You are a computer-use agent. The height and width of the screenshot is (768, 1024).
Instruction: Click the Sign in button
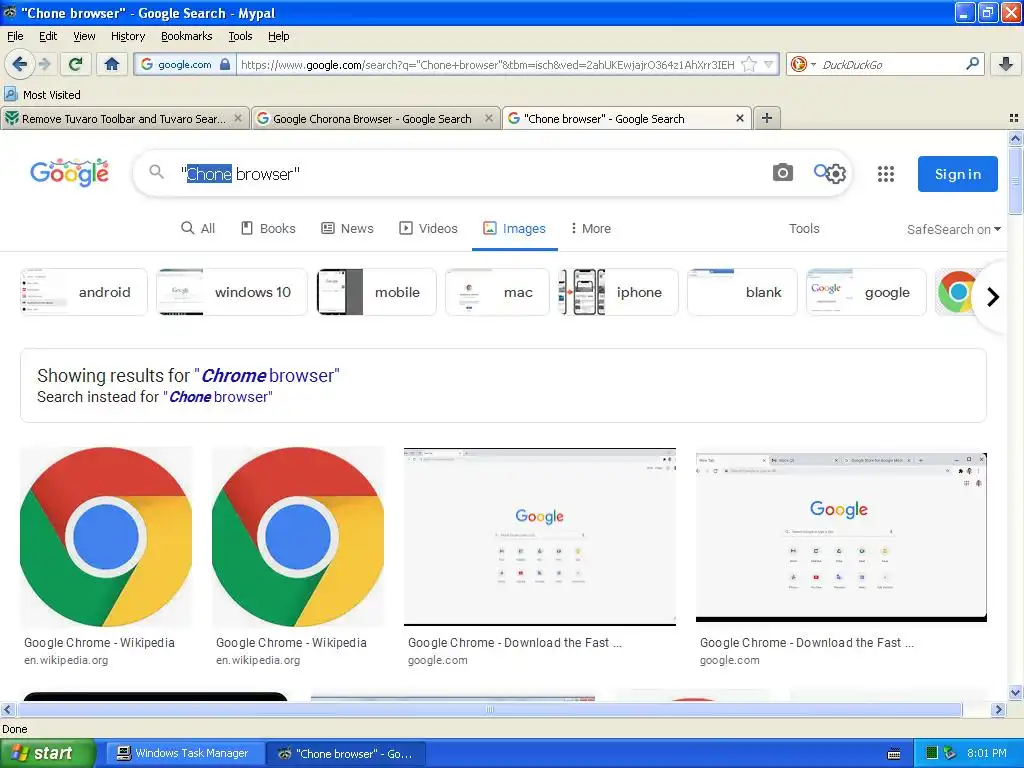(x=957, y=174)
